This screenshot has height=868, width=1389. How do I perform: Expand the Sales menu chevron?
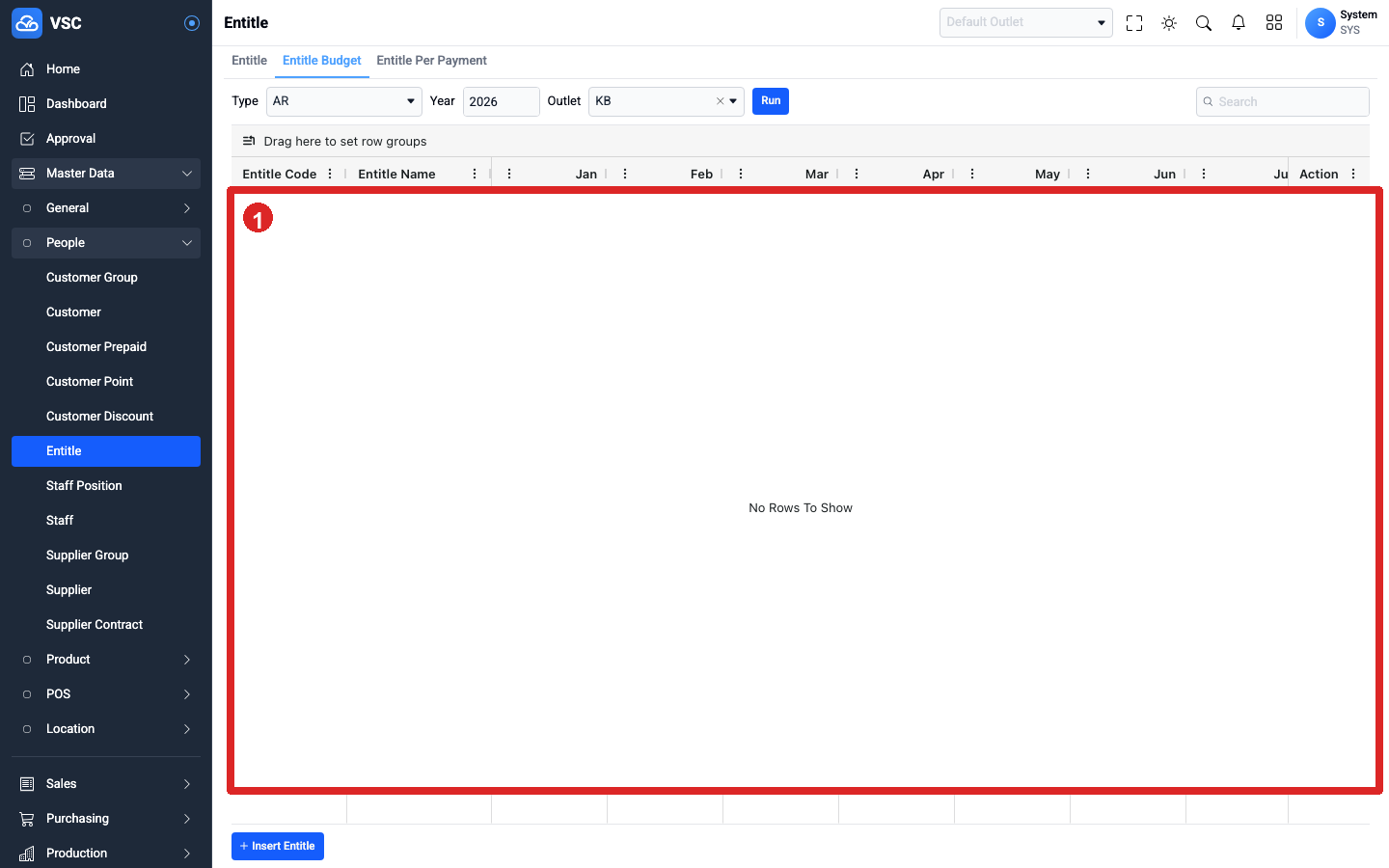pyautogui.click(x=187, y=784)
